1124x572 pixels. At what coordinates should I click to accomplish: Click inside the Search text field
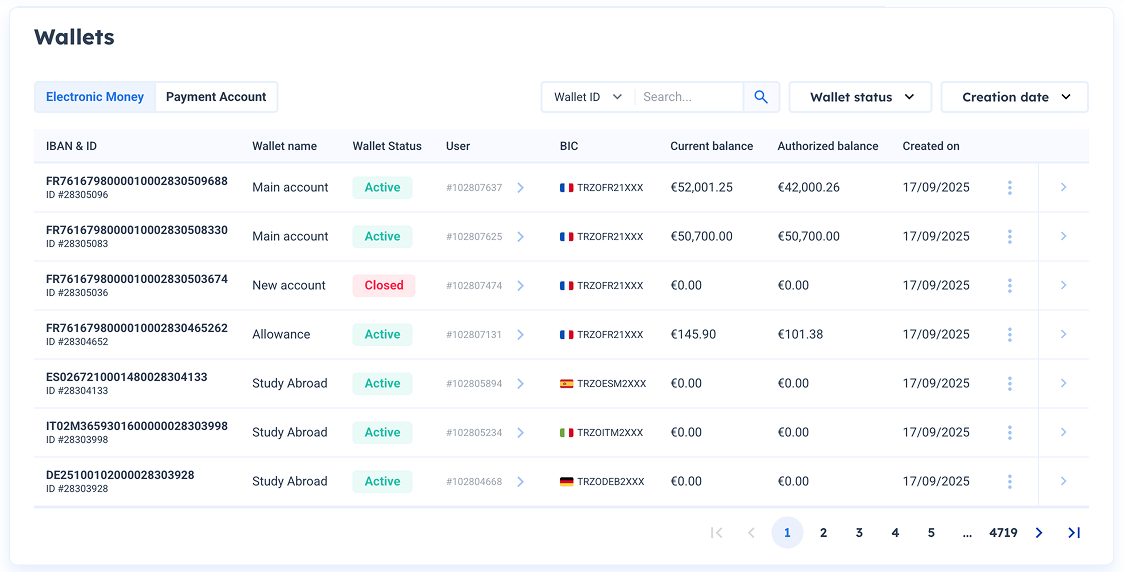coord(688,97)
